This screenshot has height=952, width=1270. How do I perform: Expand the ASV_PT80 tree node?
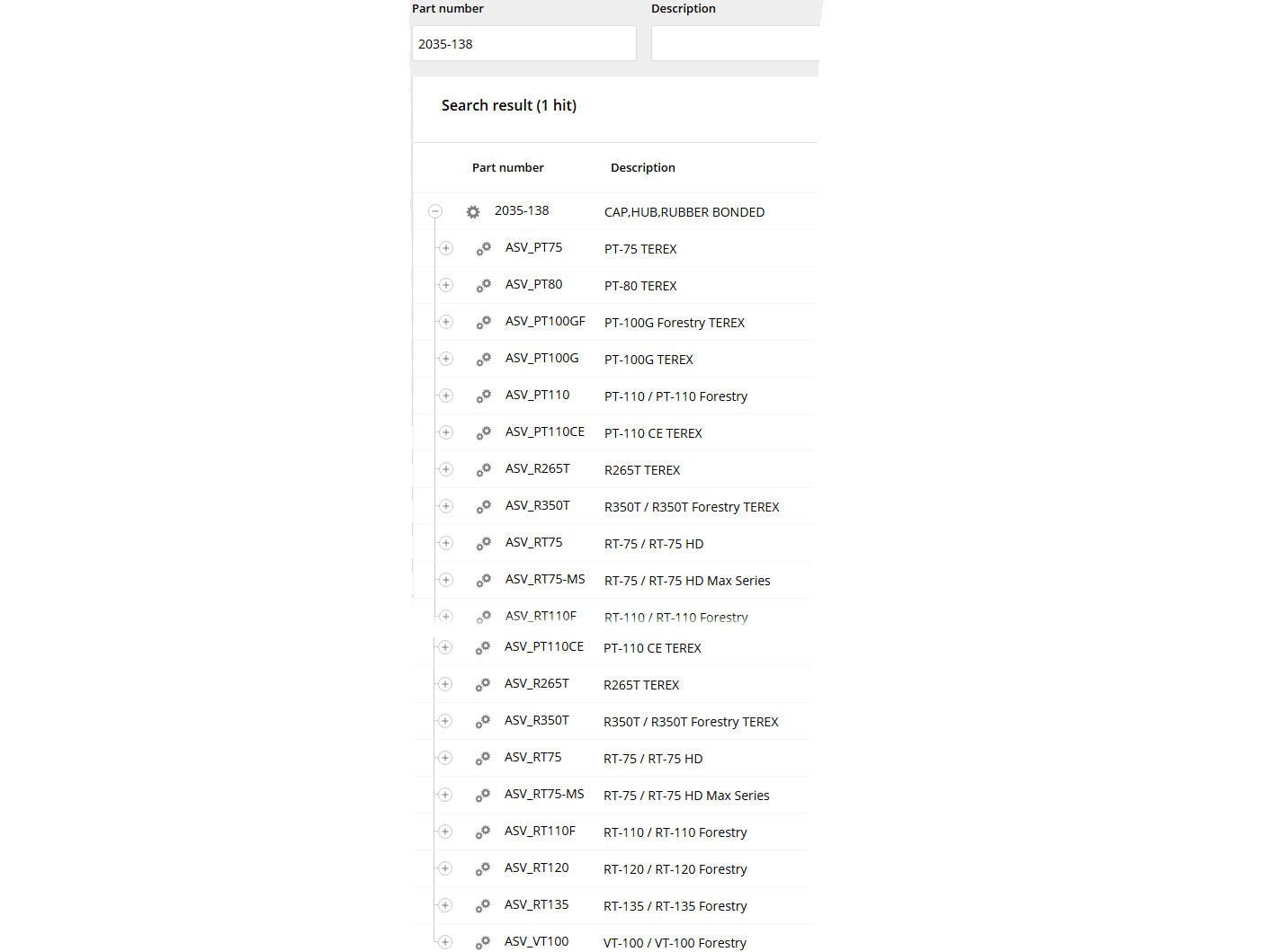pos(446,285)
